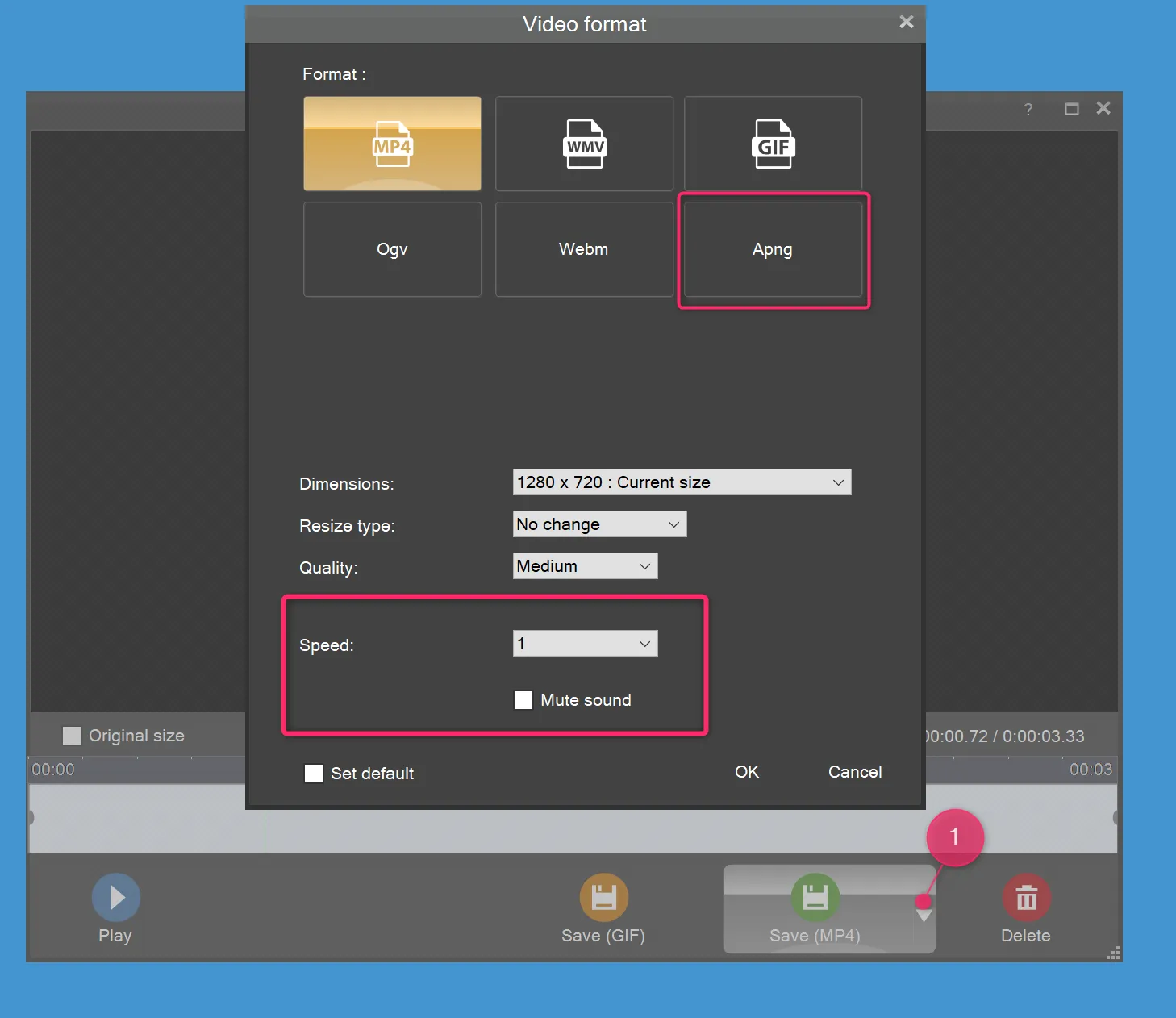Click the Play button icon
This screenshot has width=1176, height=1018.
pyautogui.click(x=115, y=897)
